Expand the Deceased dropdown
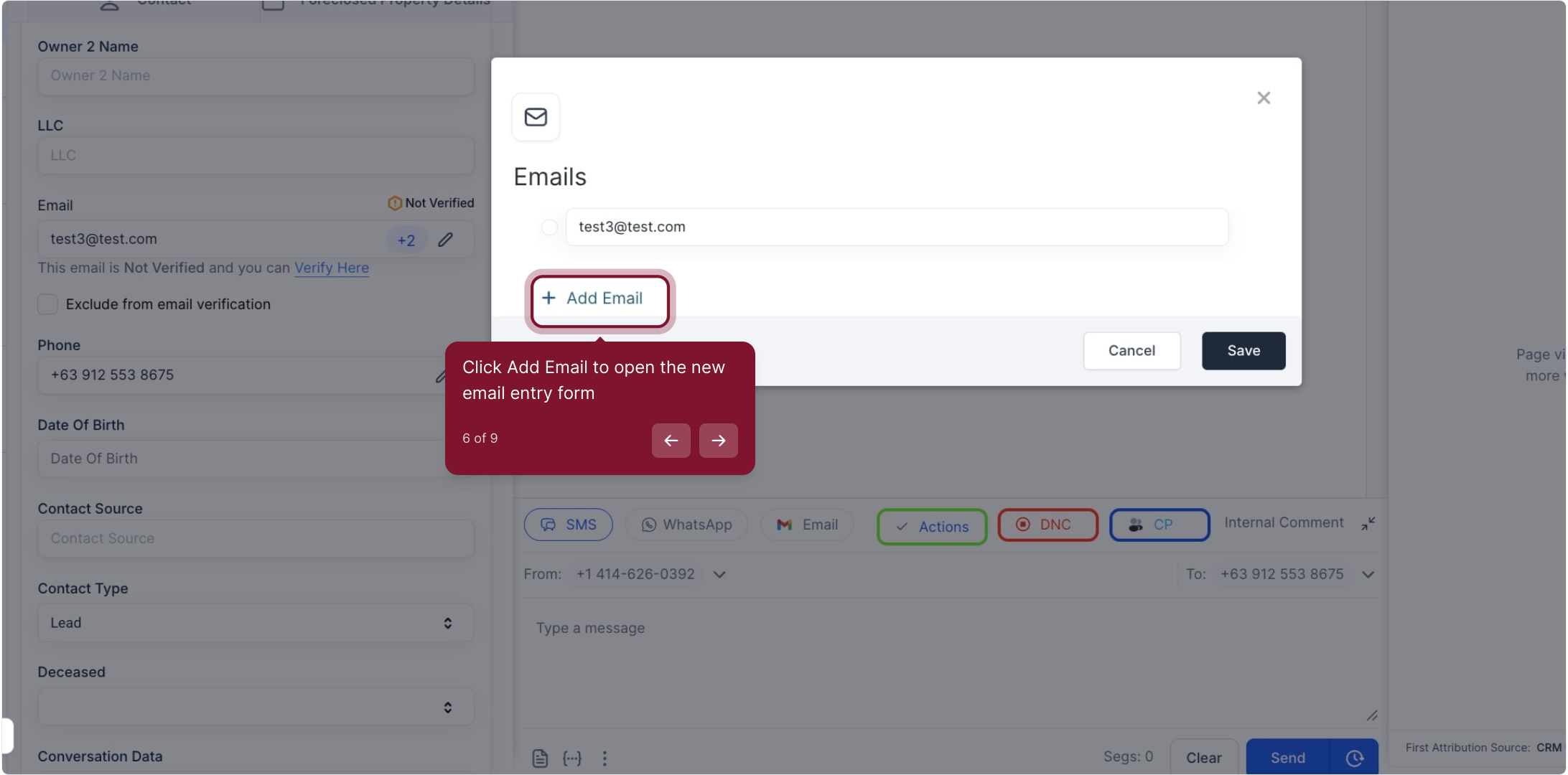The width and height of the screenshot is (1568, 775). [x=256, y=707]
